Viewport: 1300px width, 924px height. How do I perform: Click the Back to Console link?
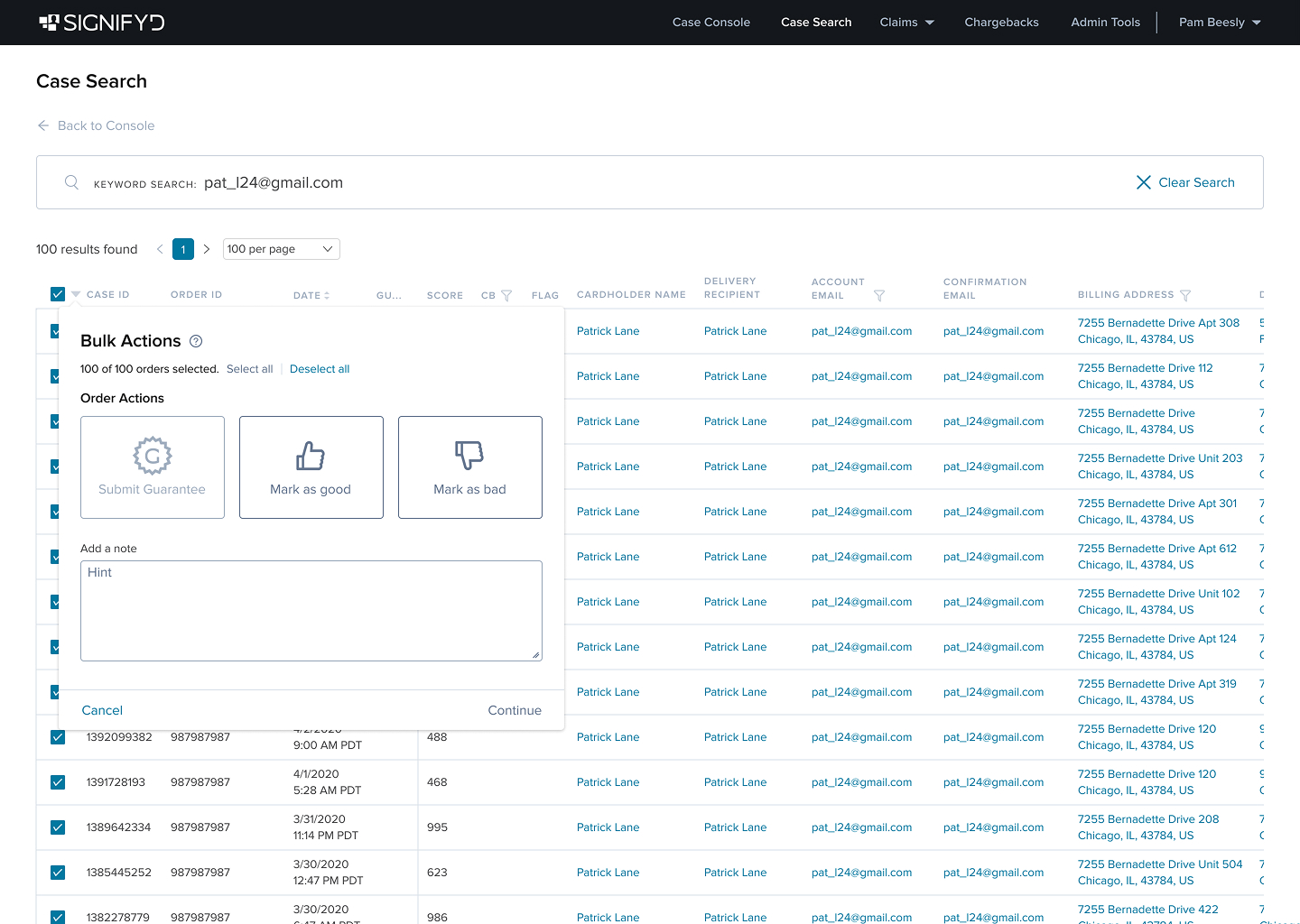pyautogui.click(x=106, y=125)
